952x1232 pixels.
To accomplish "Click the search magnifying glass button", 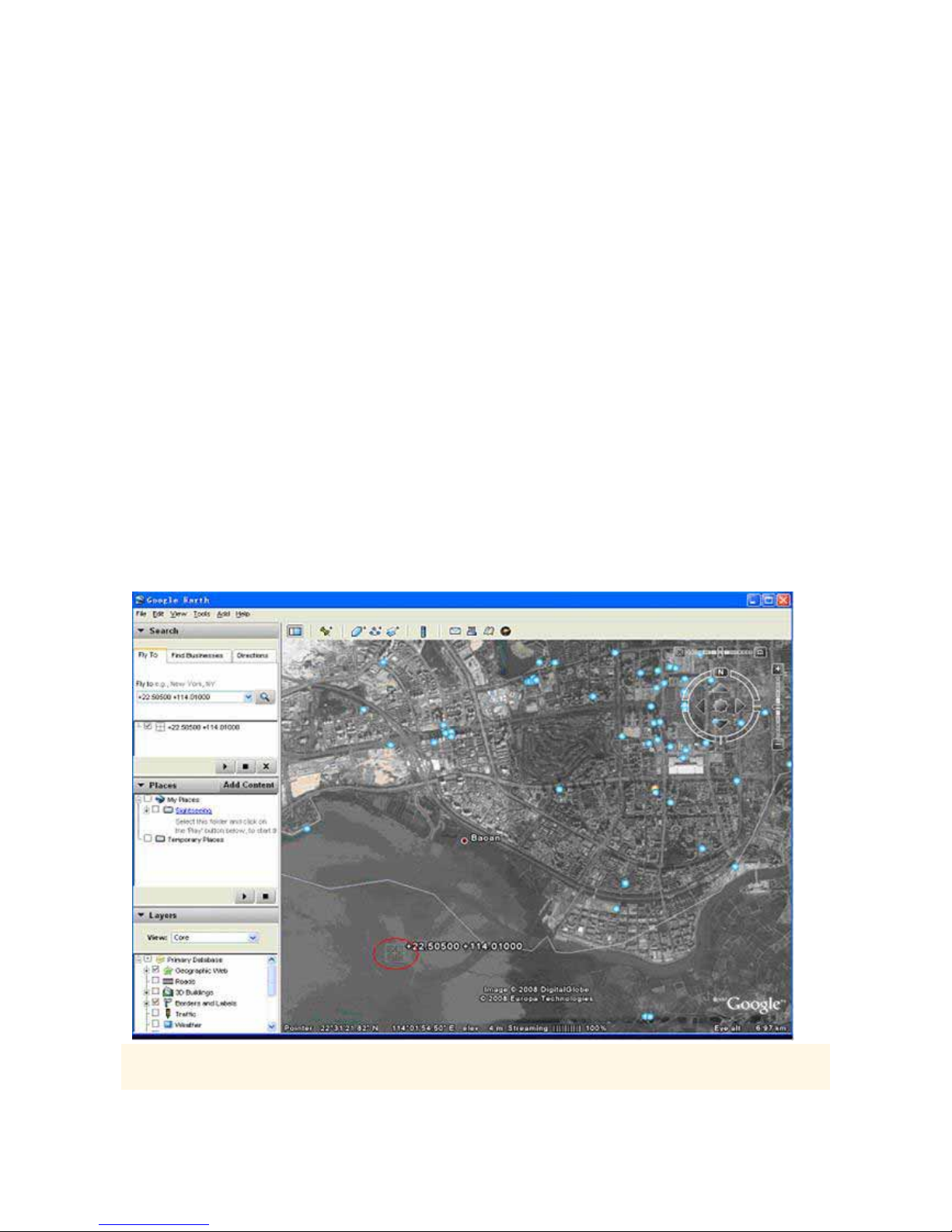I will 265,697.
